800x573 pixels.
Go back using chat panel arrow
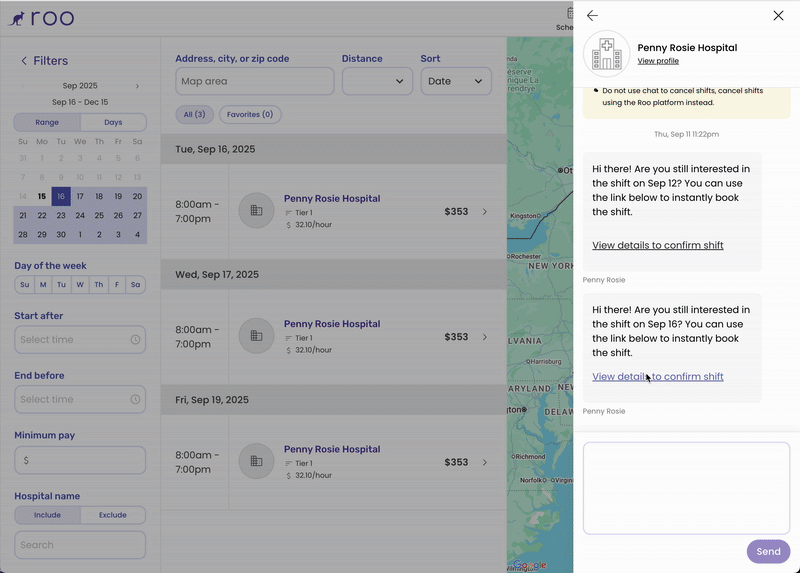coord(592,16)
